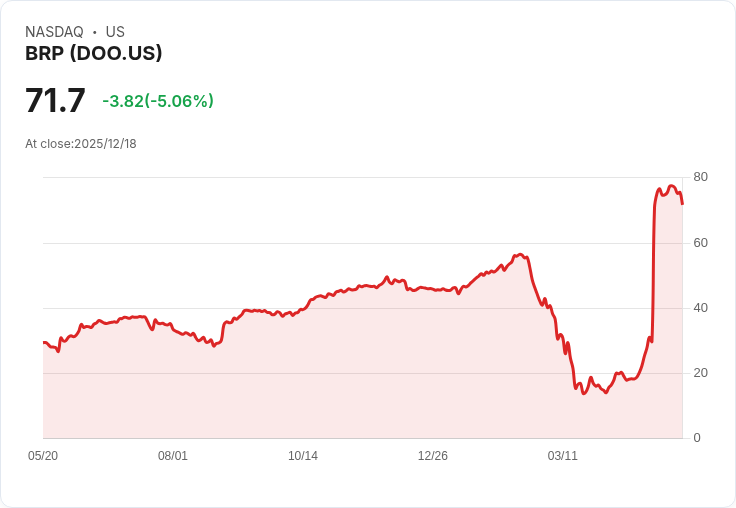Pick the 12/26 date on the timeline
736x508 pixels.
tap(433, 456)
